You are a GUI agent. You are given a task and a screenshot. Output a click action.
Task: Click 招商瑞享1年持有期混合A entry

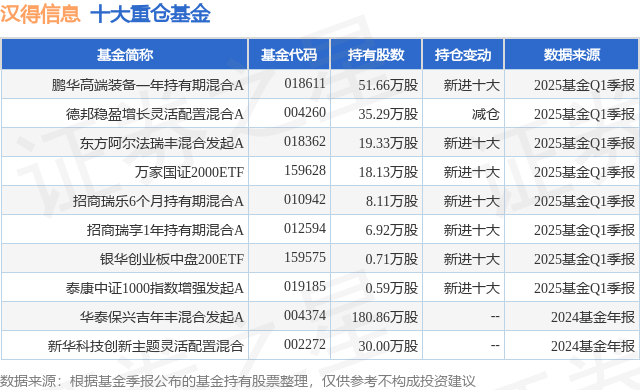pos(165,230)
